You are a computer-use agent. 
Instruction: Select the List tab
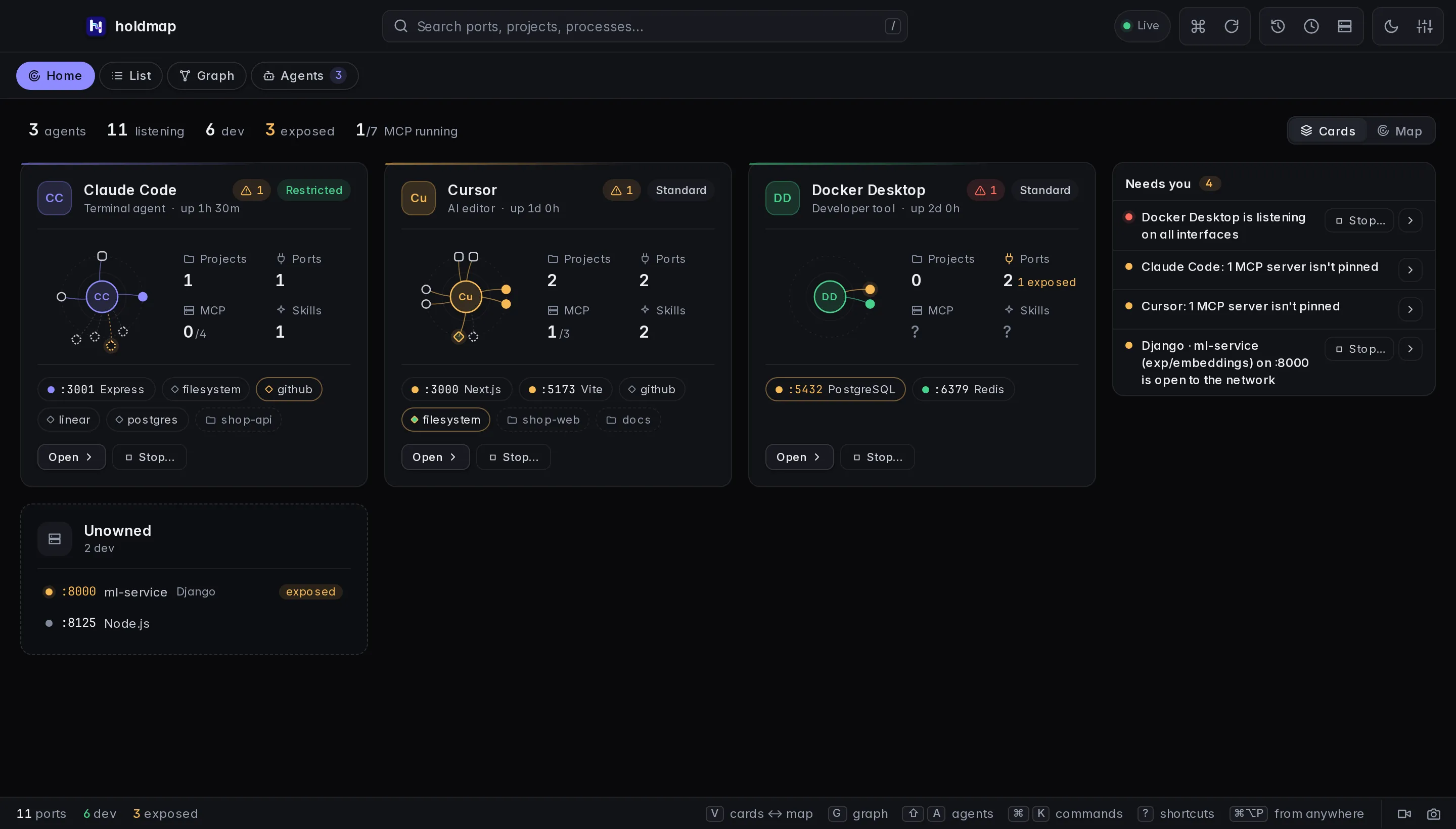pos(131,76)
